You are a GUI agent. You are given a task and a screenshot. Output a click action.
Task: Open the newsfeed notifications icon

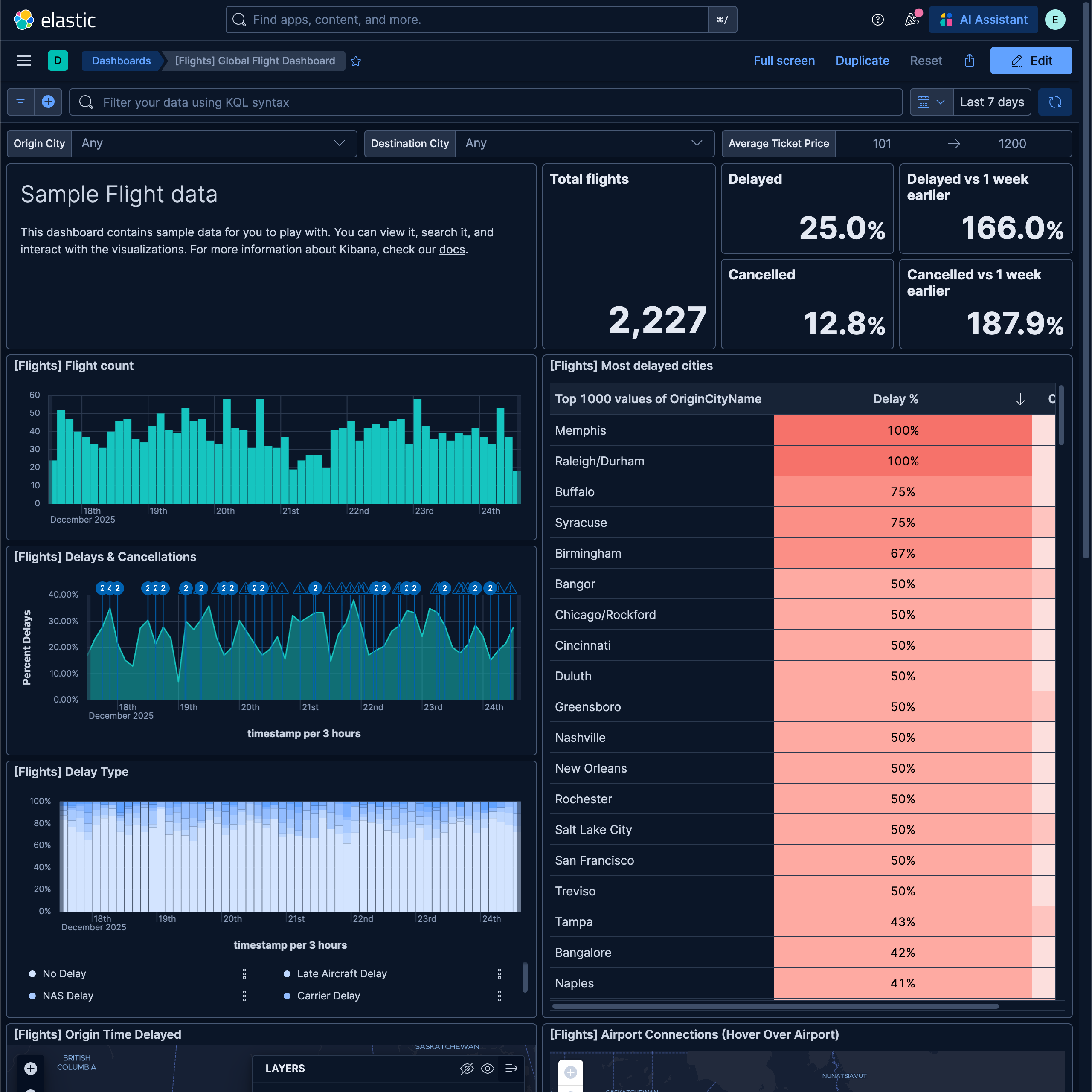[x=911, y=20]
